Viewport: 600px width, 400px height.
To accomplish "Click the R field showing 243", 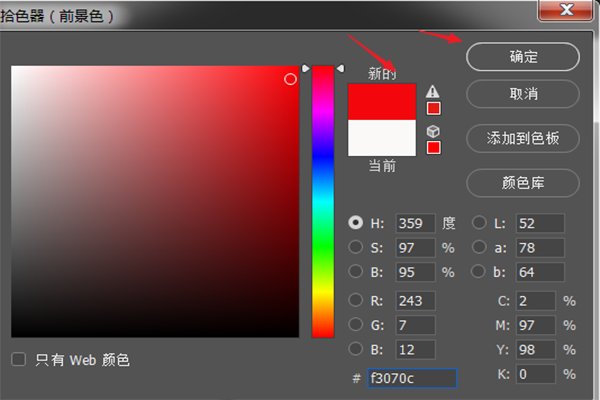I will (415, 300).
